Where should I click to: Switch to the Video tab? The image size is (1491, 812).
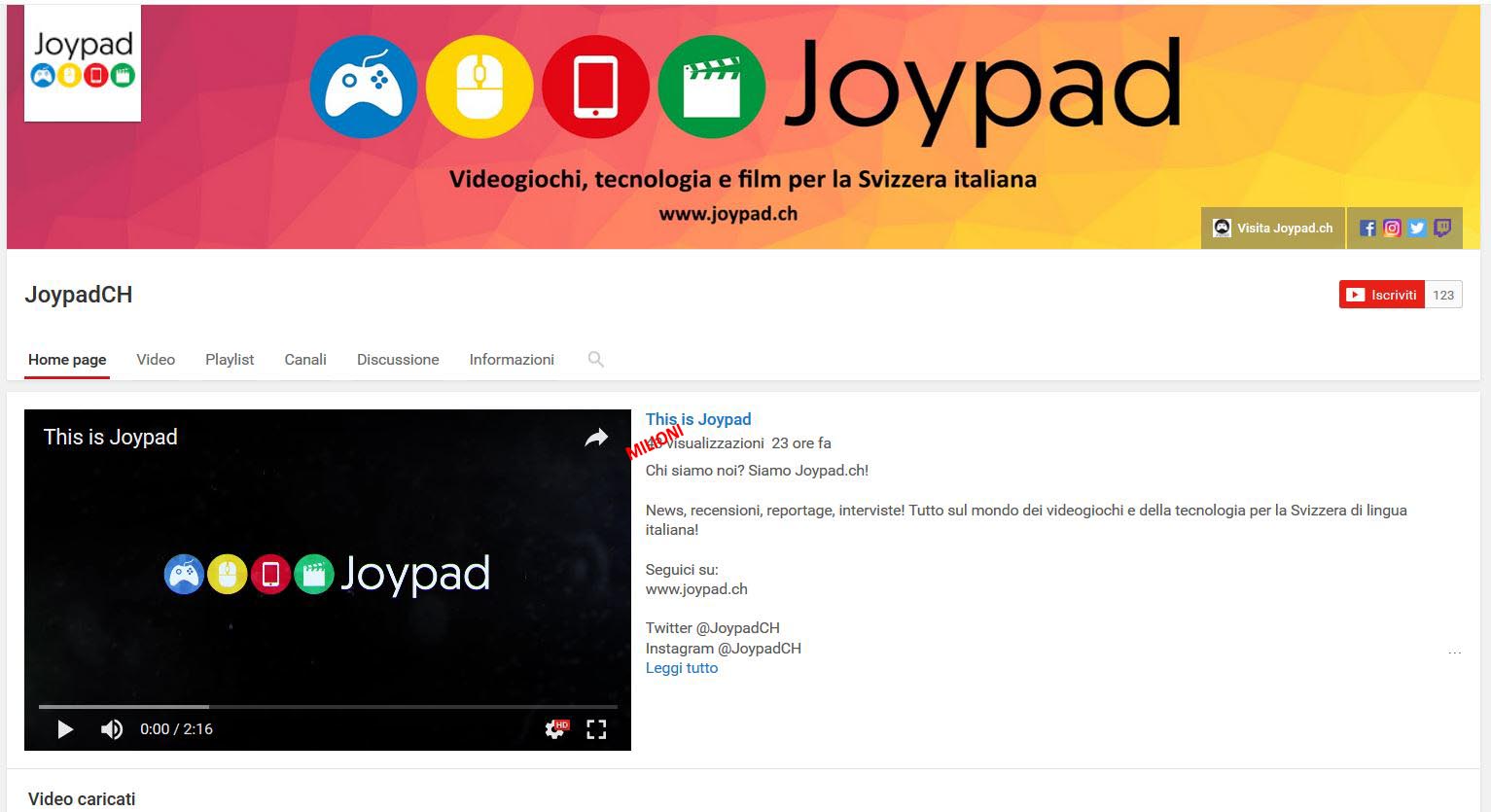click(156, 360)
